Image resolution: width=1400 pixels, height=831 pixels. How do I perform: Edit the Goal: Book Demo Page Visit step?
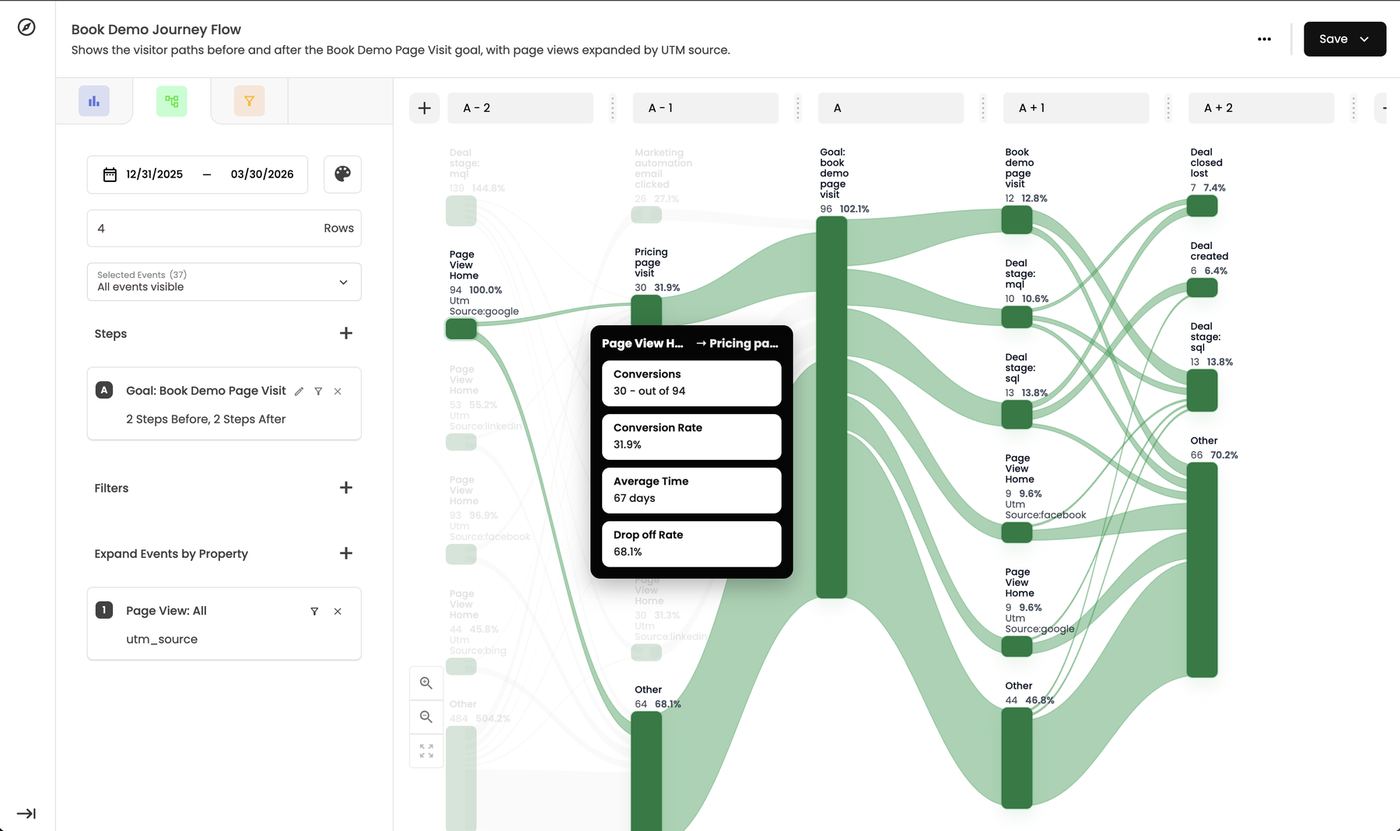[x=299, y=391]
